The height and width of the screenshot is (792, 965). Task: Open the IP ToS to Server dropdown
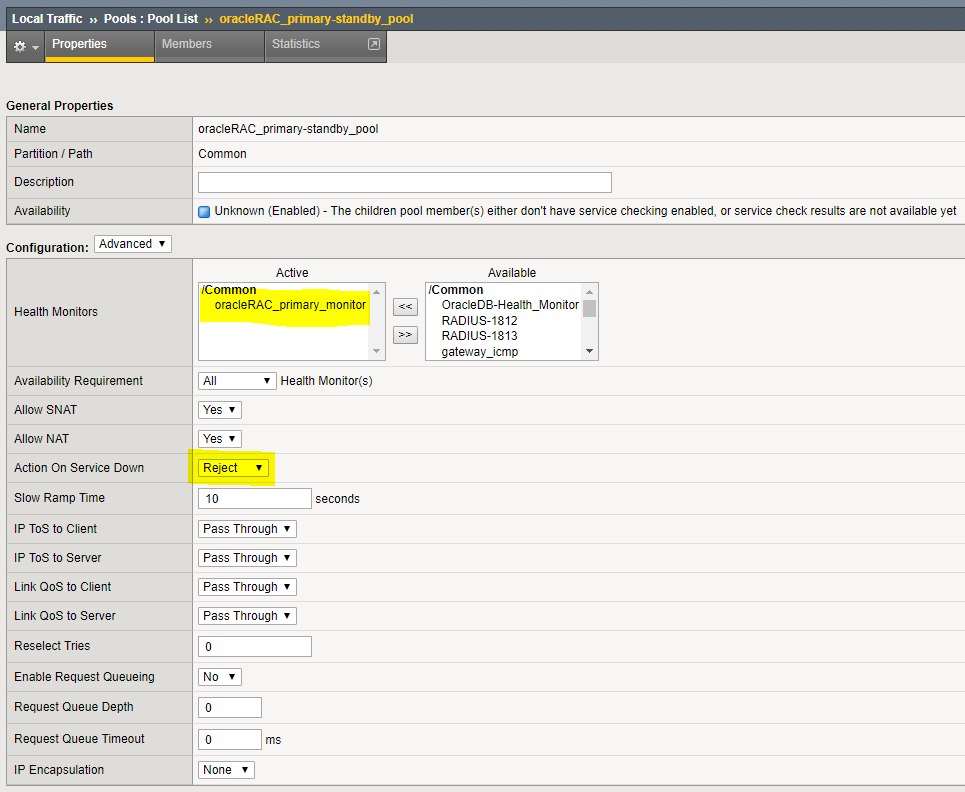click(x=247, y=558)
